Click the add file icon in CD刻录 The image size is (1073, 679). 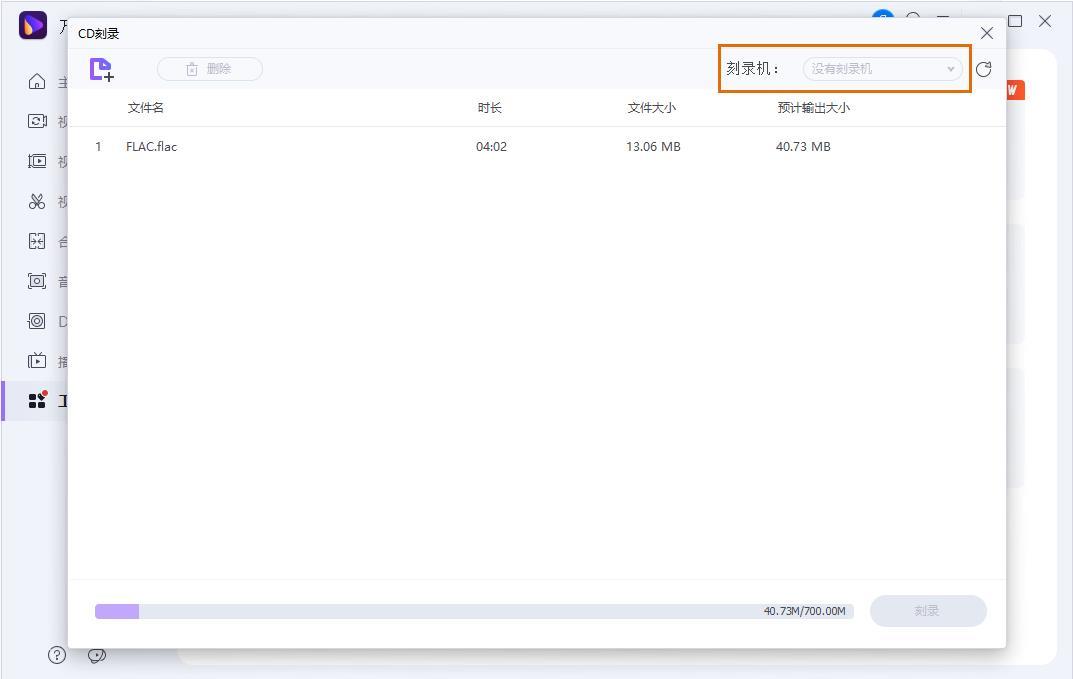coord(101,69)
